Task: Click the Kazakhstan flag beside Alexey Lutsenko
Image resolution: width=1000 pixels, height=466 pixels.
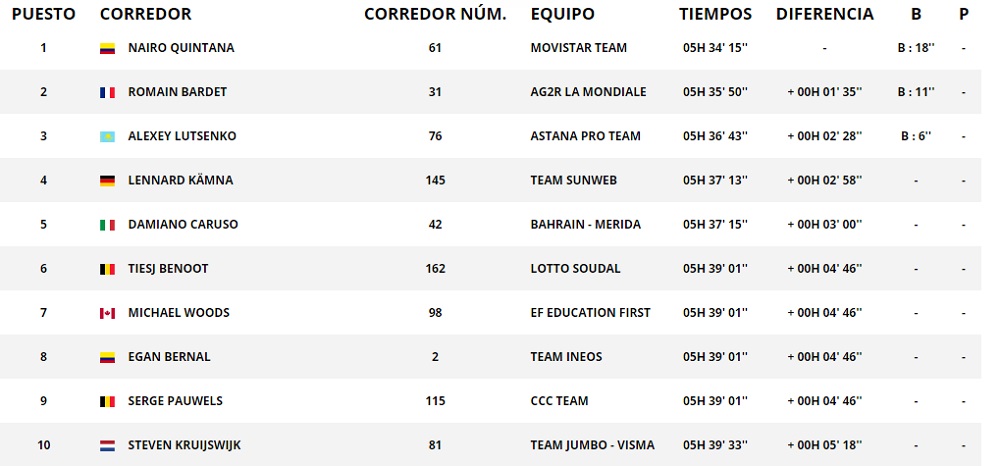Action: 107,136
